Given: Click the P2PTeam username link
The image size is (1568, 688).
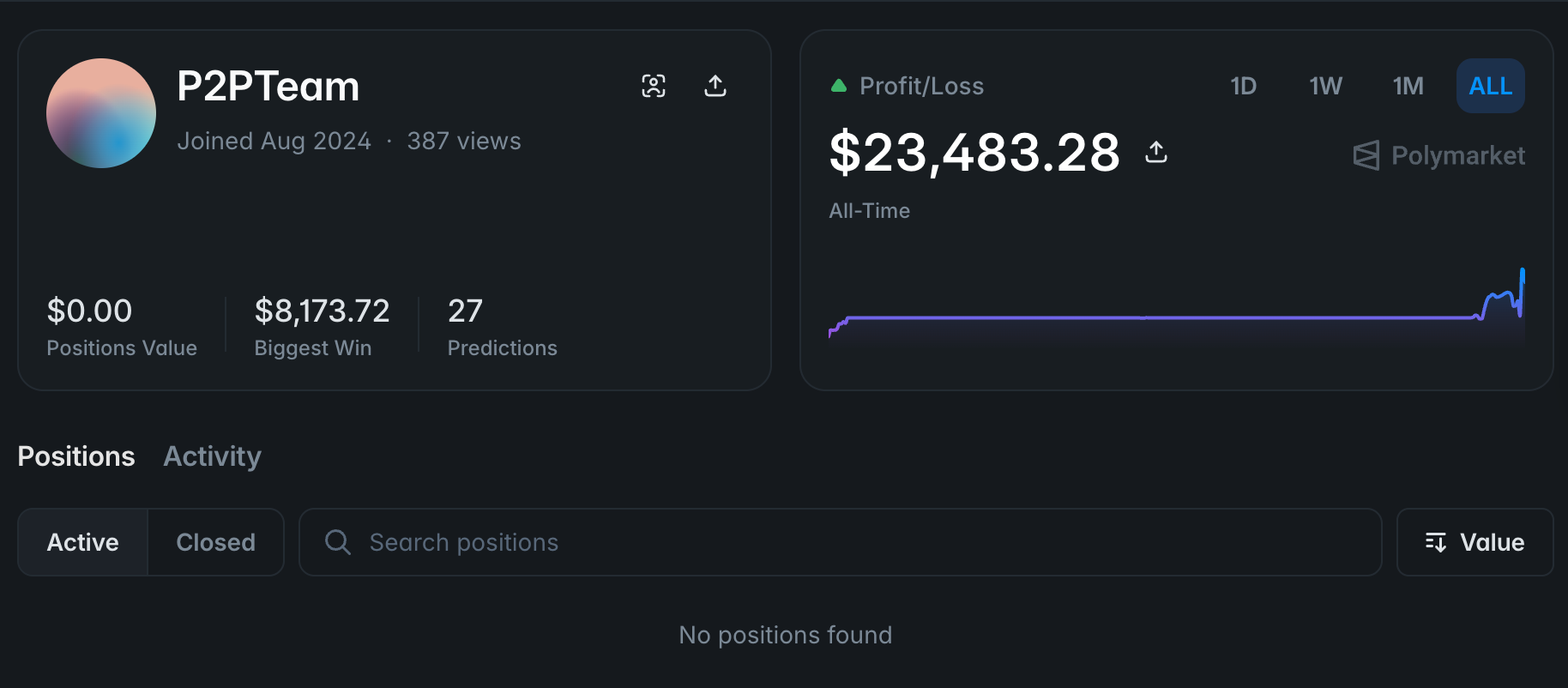Looking at the screenshot, I should (268, 86).
